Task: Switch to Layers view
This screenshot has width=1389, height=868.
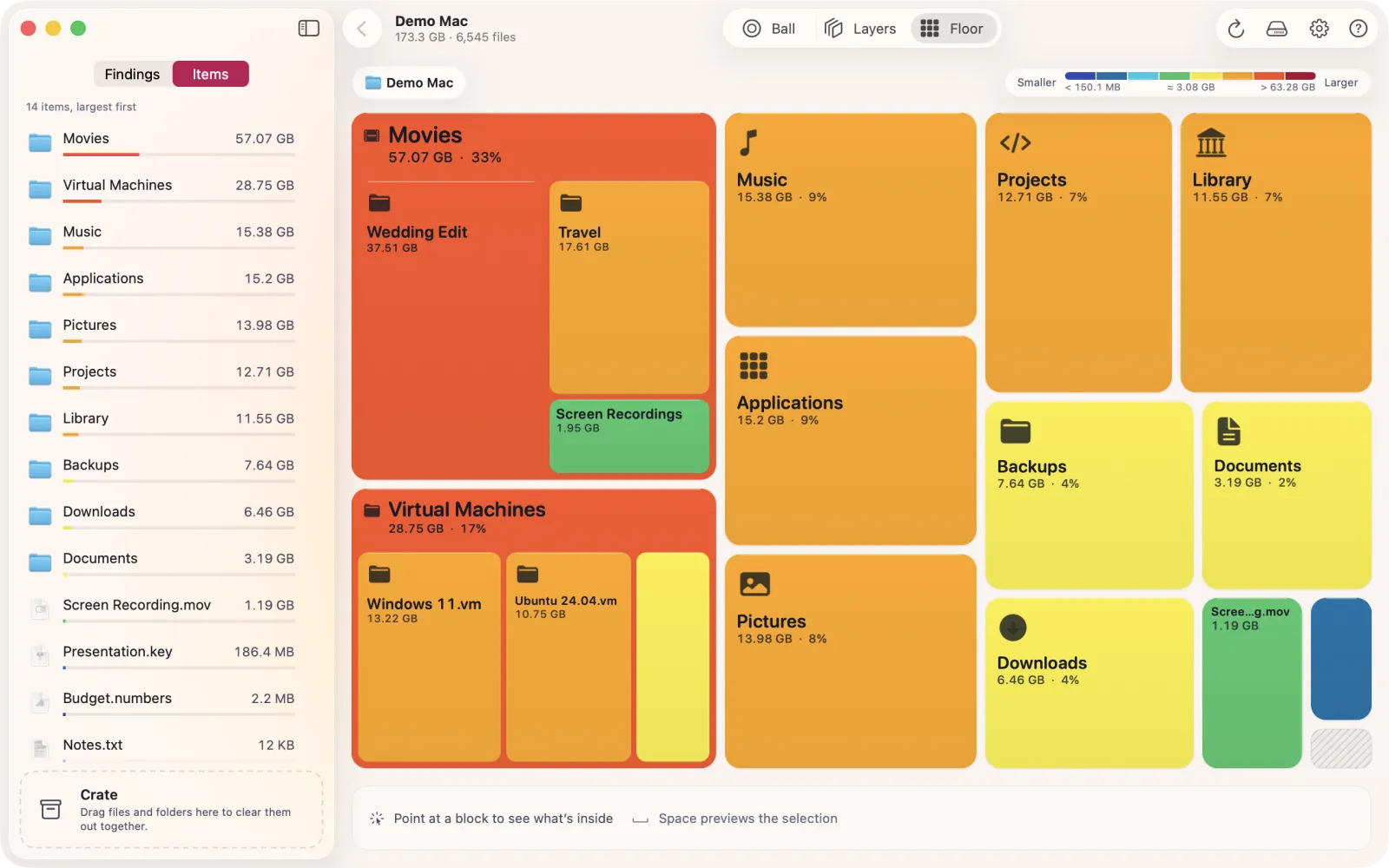Action: pos(859,29)
